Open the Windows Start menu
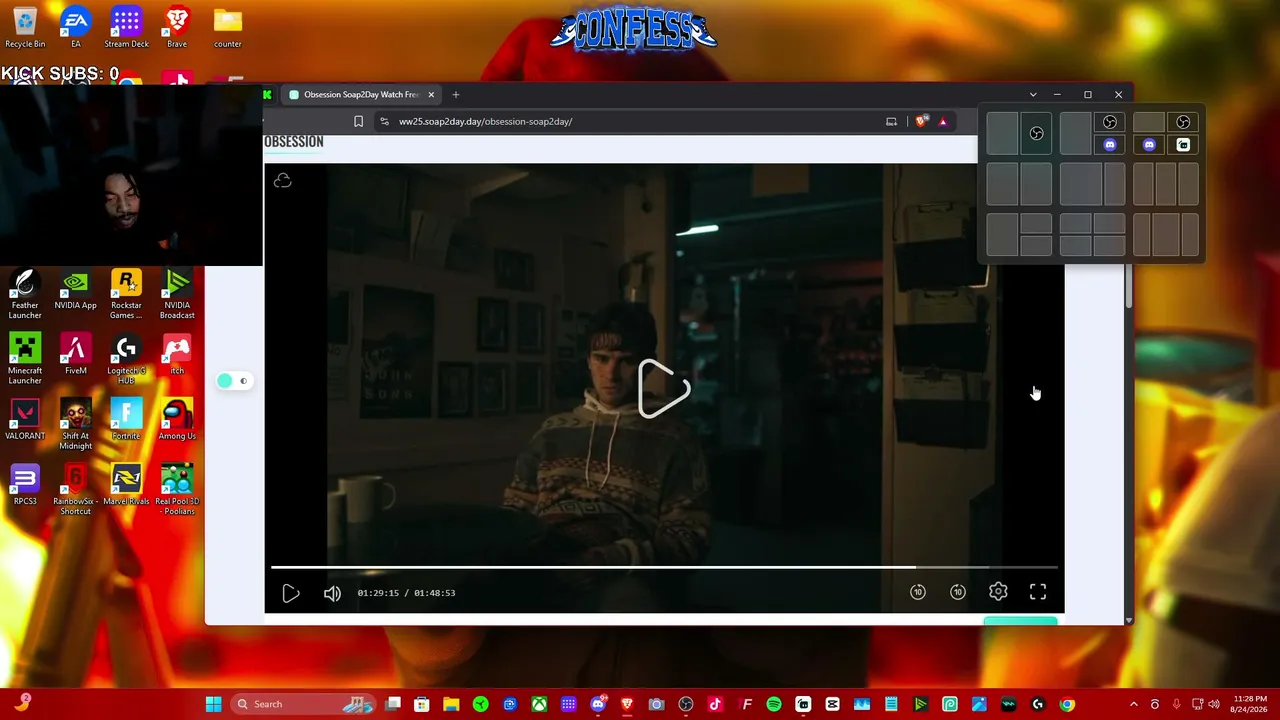Screen dimensions: 1280x720 pos(213,704)
